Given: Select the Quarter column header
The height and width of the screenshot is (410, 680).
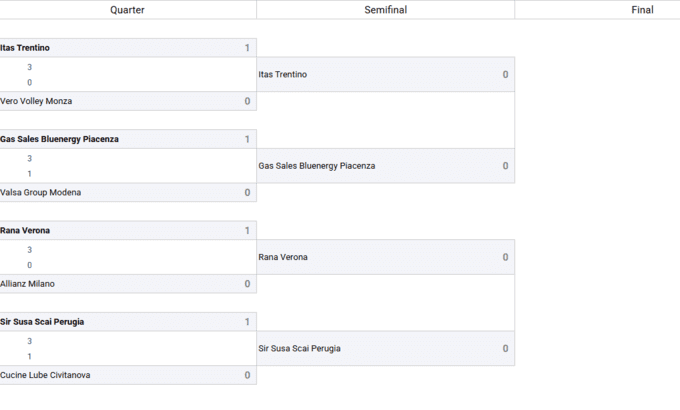Looking at the screenshot, I should (126, 10).
